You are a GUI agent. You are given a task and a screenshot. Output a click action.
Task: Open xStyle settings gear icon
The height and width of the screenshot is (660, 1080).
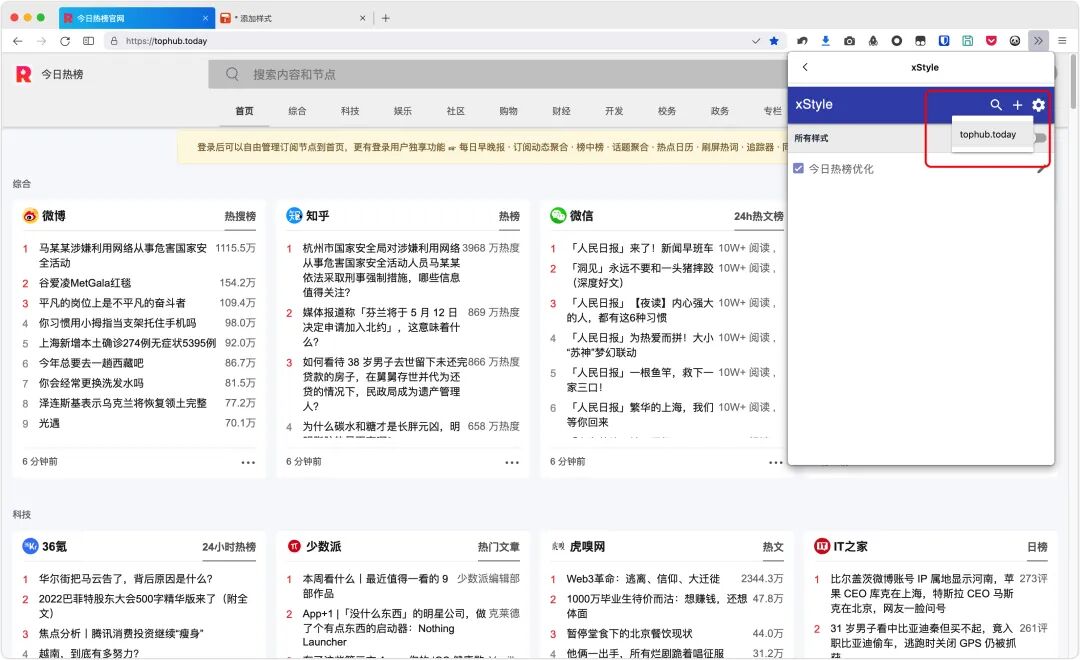pyautogui.click(x=1038, y=105)
